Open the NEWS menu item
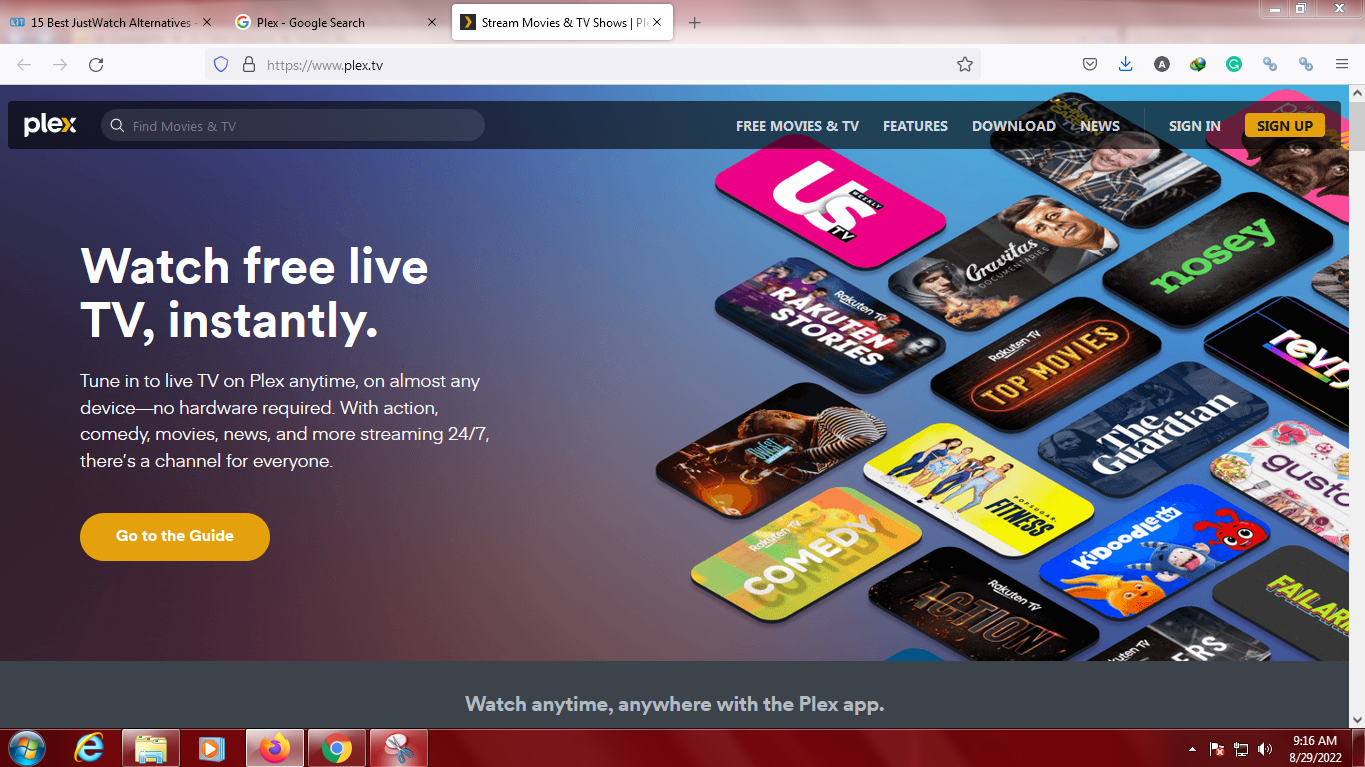Viewport: 1365px width, 767px height. pyautogui.click(x=1100, y=126)
